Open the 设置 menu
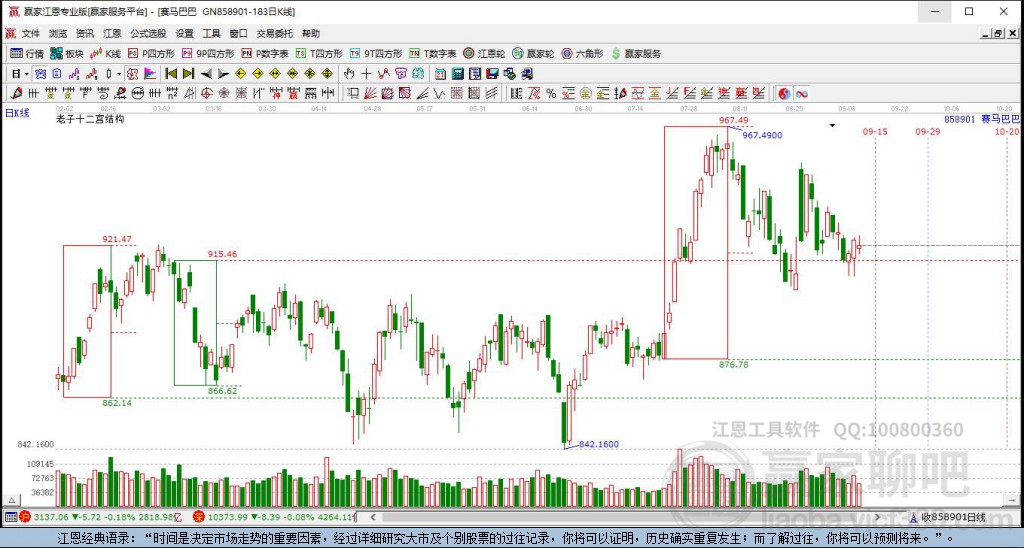 [184, 33]
